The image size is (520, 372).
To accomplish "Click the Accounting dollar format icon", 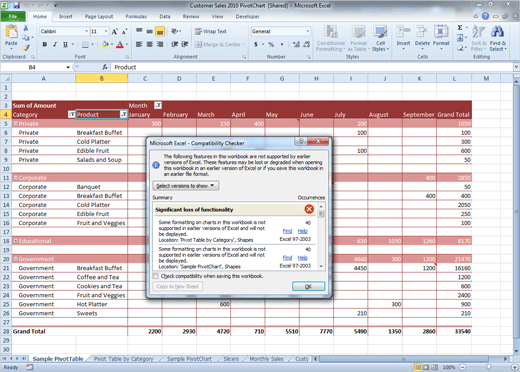I will pyautogui.click(x=256, y=44).
